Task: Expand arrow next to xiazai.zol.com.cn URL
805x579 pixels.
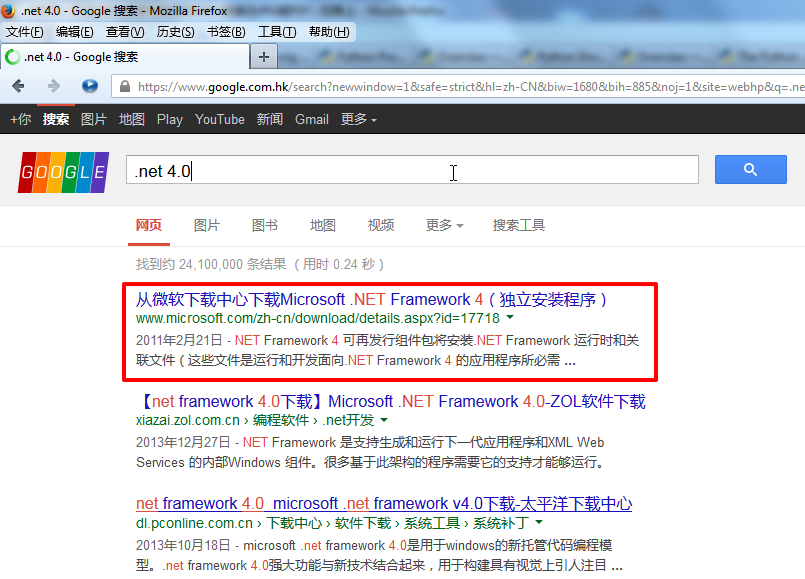Action: point(384,420)
